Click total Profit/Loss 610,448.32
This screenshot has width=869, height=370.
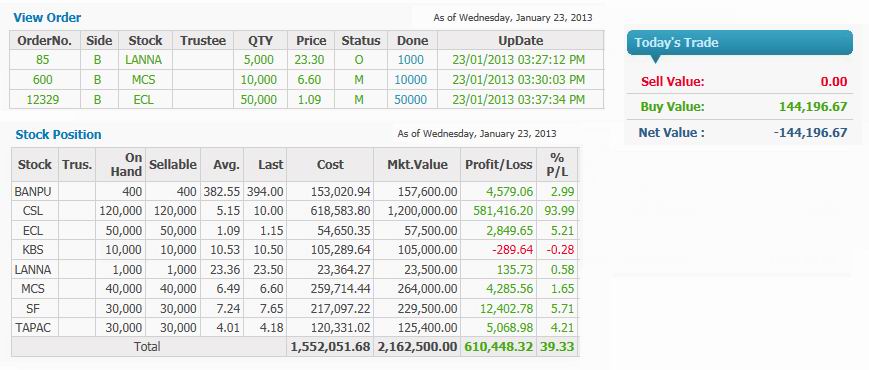(x=499, y=347)
